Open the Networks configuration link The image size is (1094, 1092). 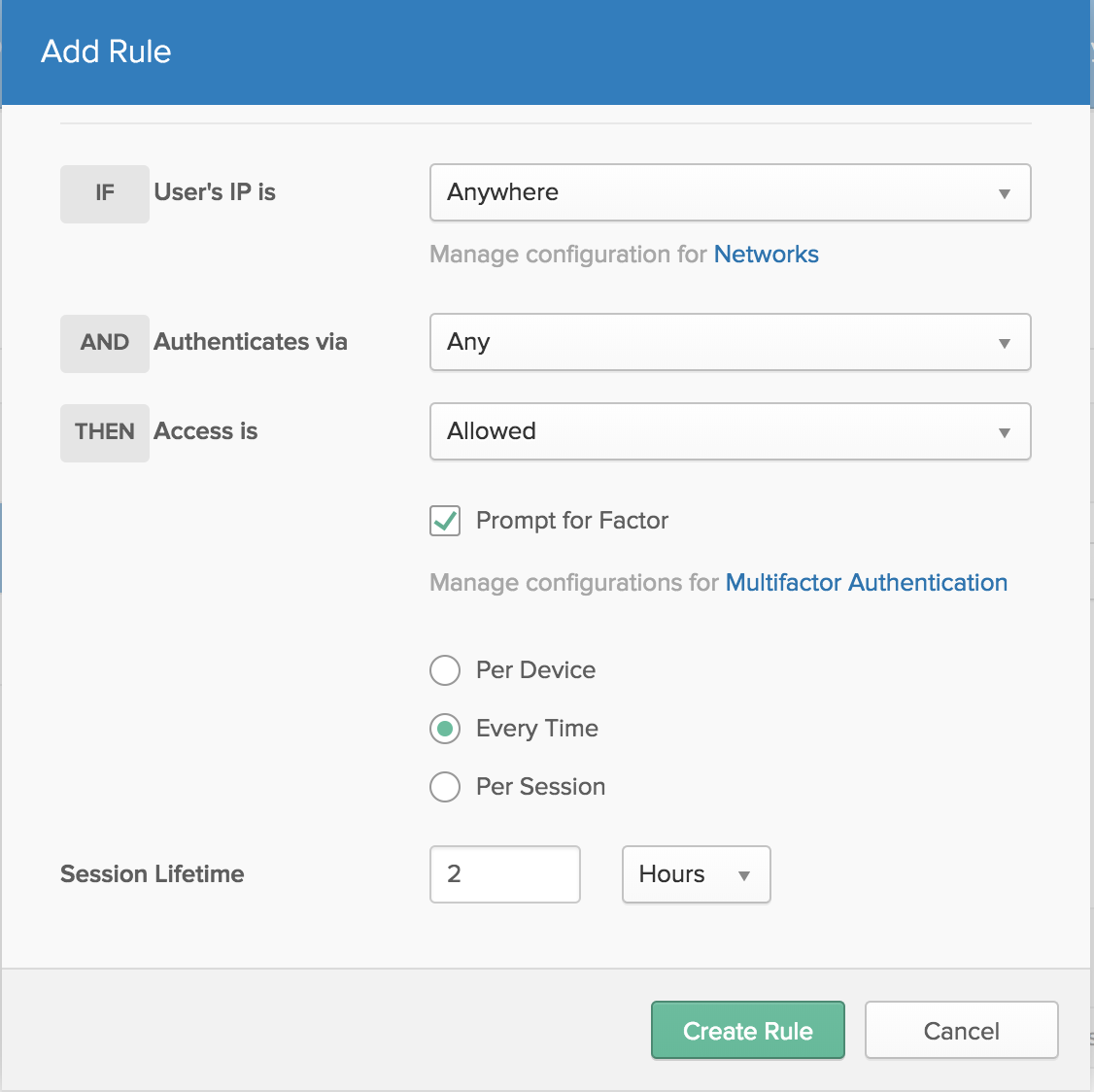(x=766, y=255)
